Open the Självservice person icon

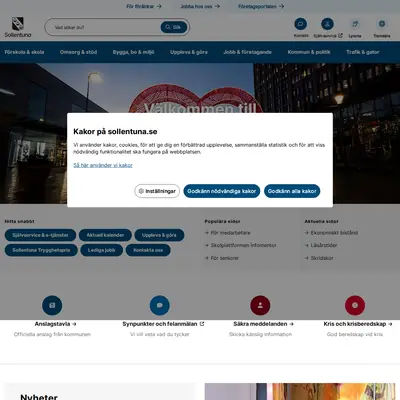[327, 24]
